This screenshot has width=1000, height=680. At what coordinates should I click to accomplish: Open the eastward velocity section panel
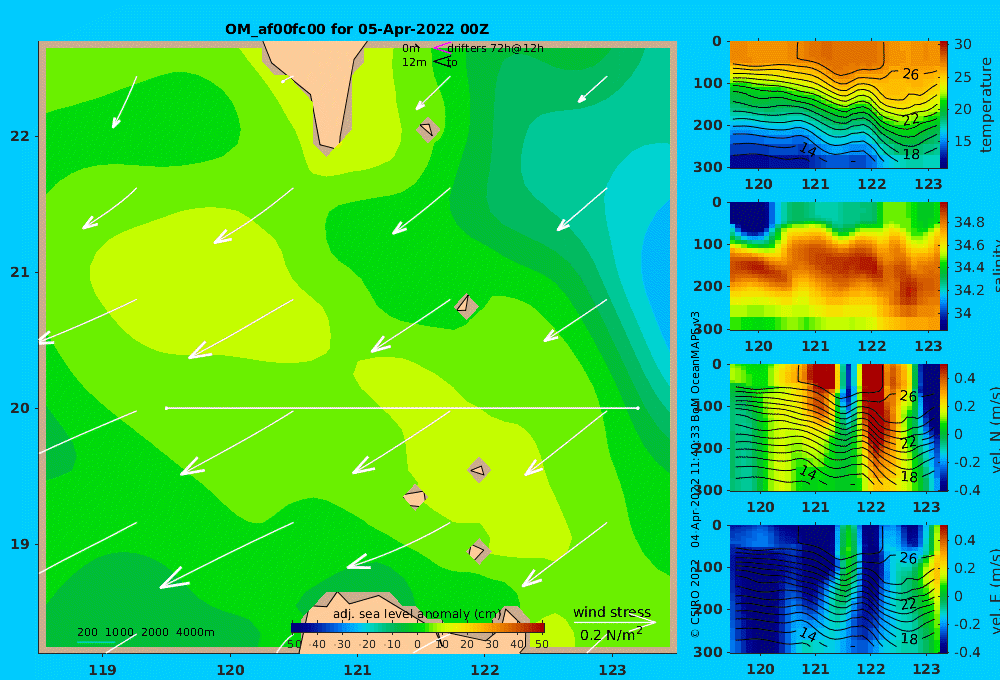click(x=834, y=589)
